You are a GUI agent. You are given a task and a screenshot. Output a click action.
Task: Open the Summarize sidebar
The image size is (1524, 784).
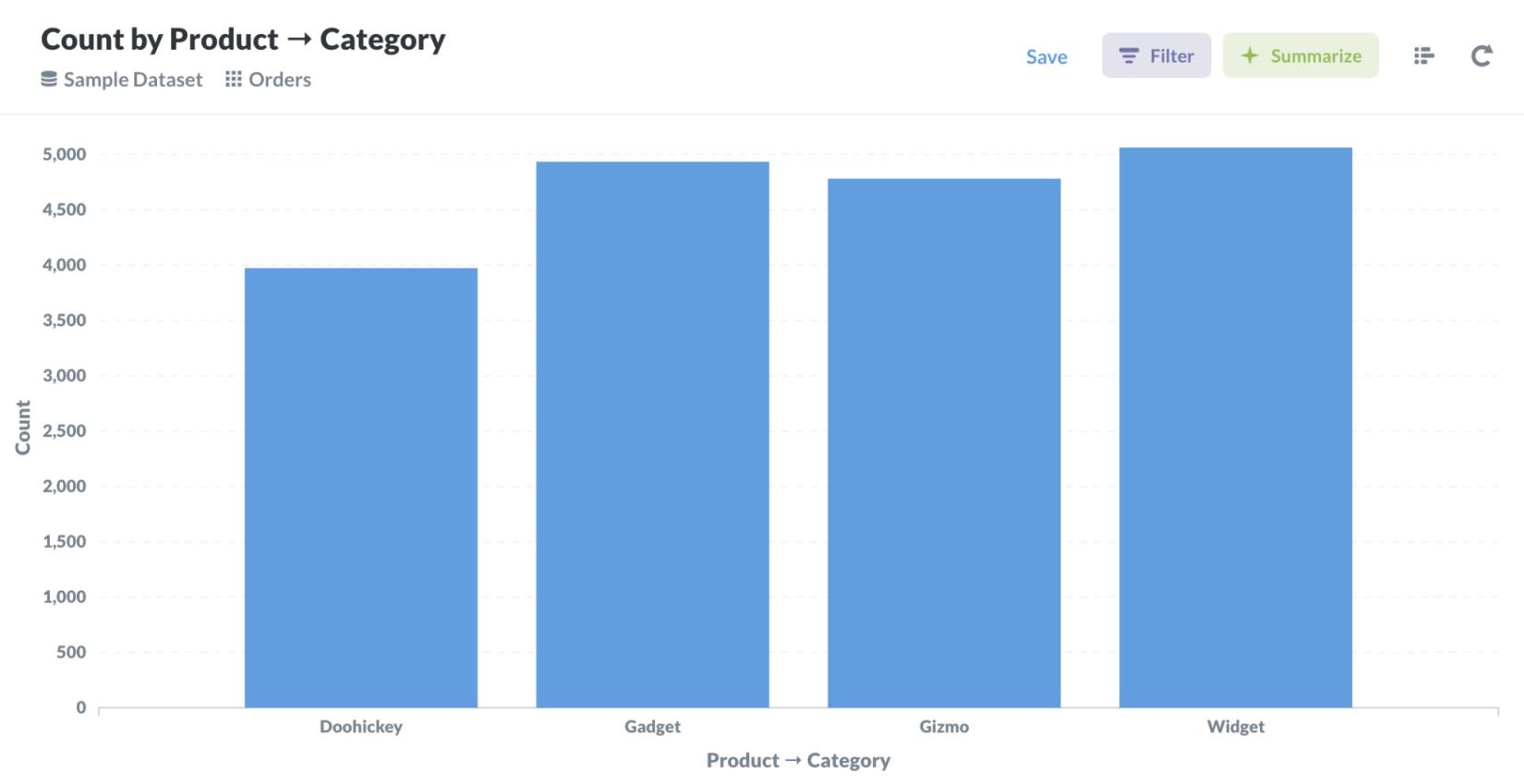point(1300,55)
